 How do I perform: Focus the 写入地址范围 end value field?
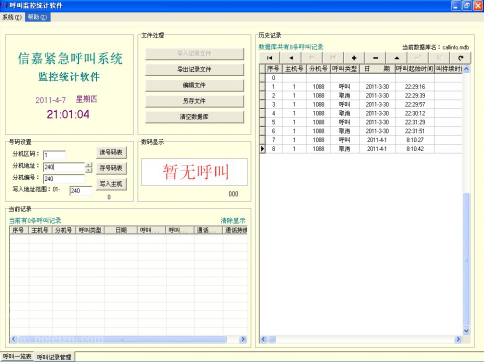[81, 191]
